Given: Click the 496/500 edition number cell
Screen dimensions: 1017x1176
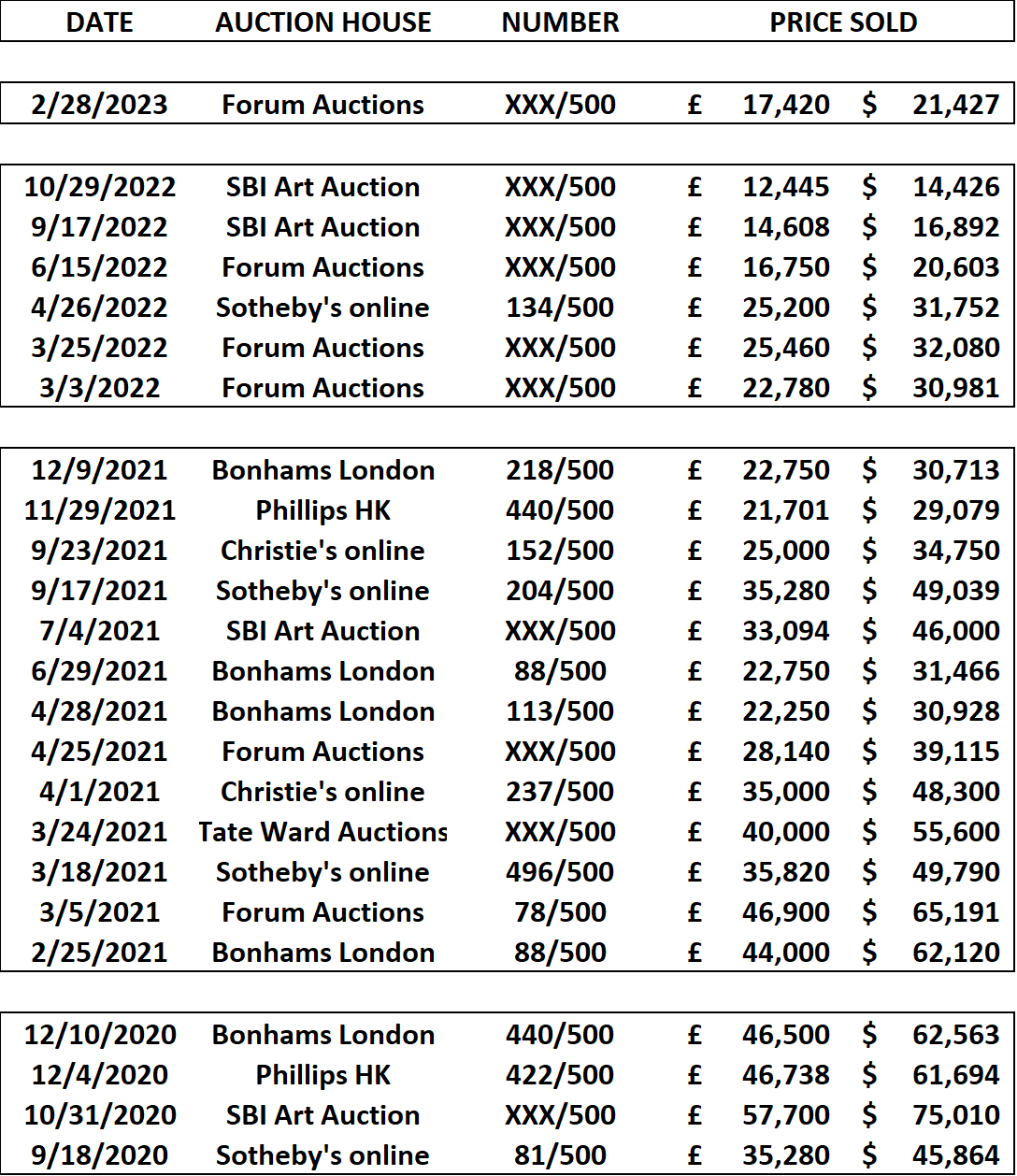Looking at the screenshot, I should click(x=561, y=872).
